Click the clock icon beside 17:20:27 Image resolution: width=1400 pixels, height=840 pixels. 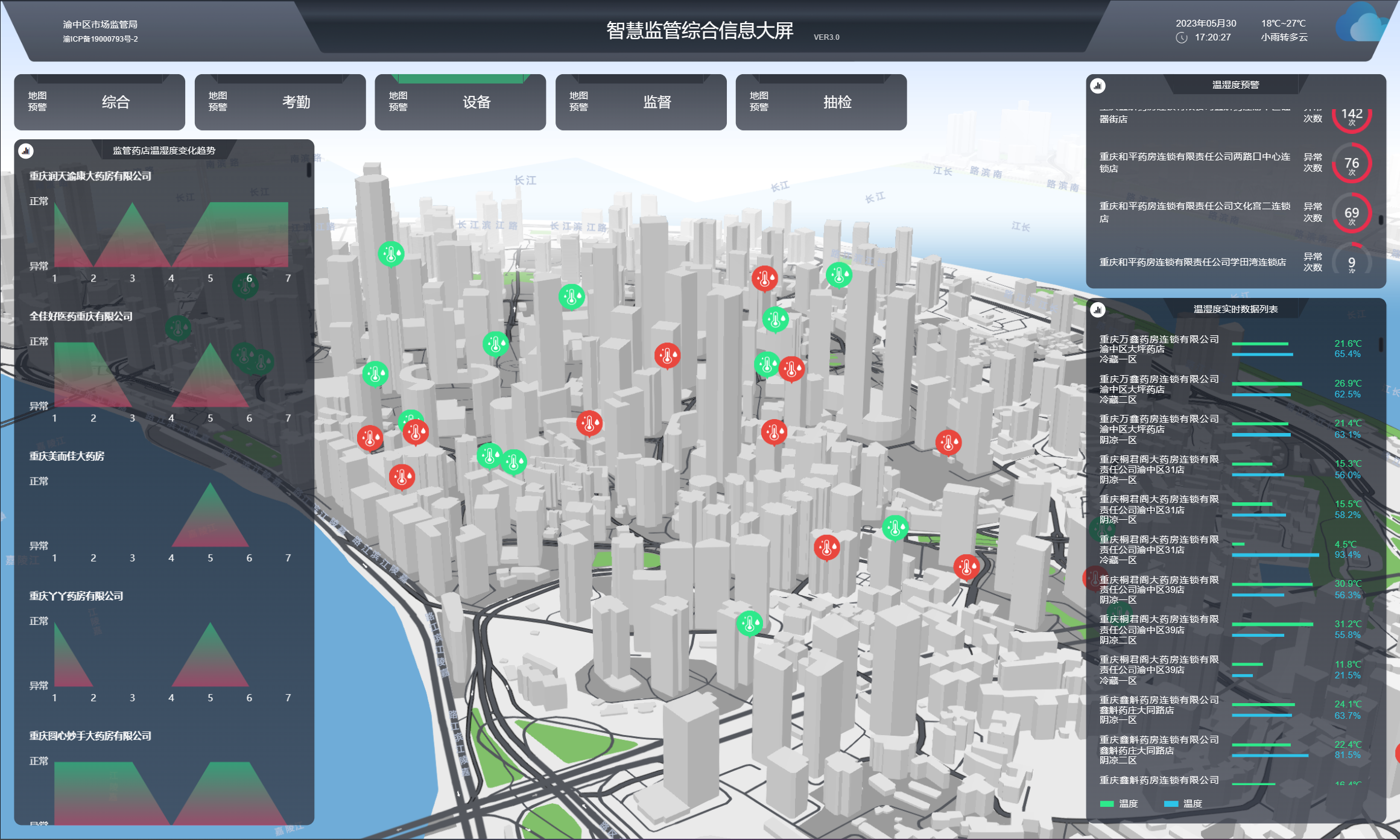1182,37
